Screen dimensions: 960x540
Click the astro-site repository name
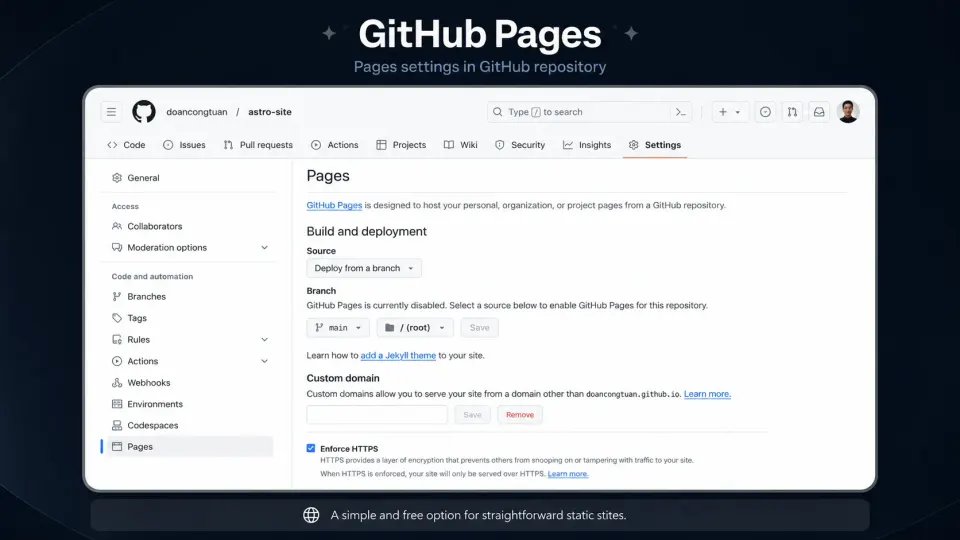pyautogui.click(x=270, y=112)
